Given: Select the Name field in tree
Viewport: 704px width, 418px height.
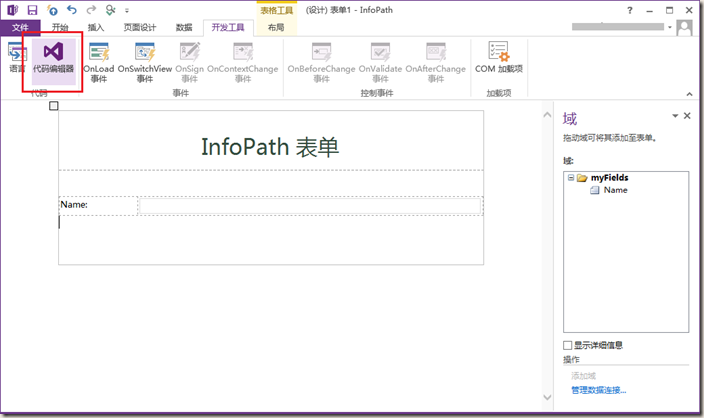Looking at the screenshot, I should point(616,190).
